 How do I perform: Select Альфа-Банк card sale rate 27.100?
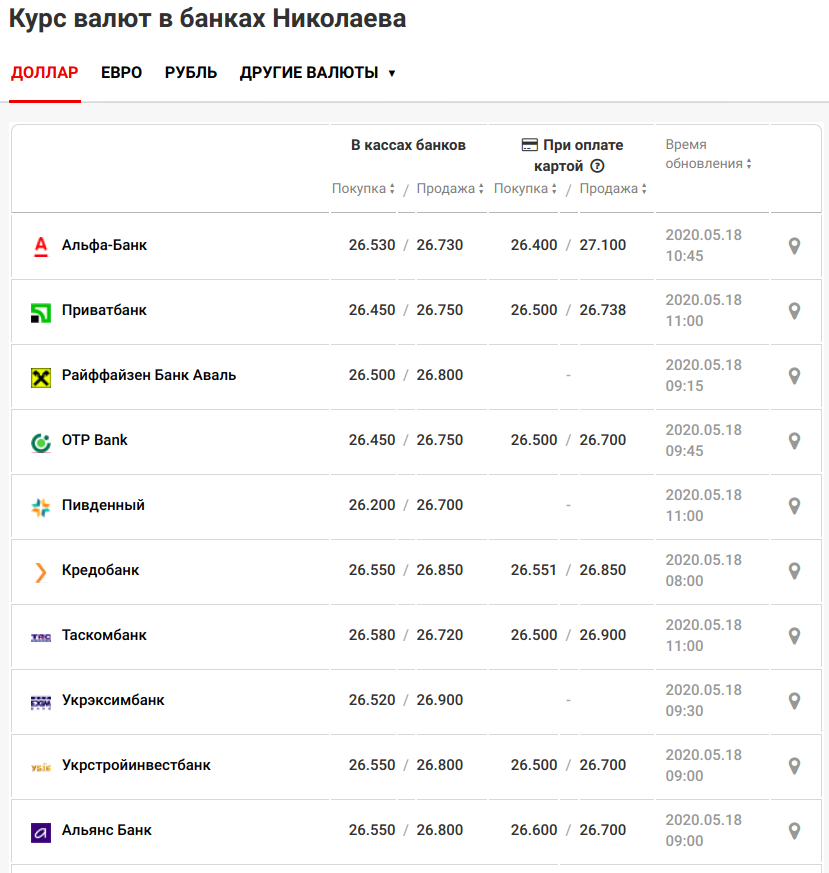tap(602, 245)
